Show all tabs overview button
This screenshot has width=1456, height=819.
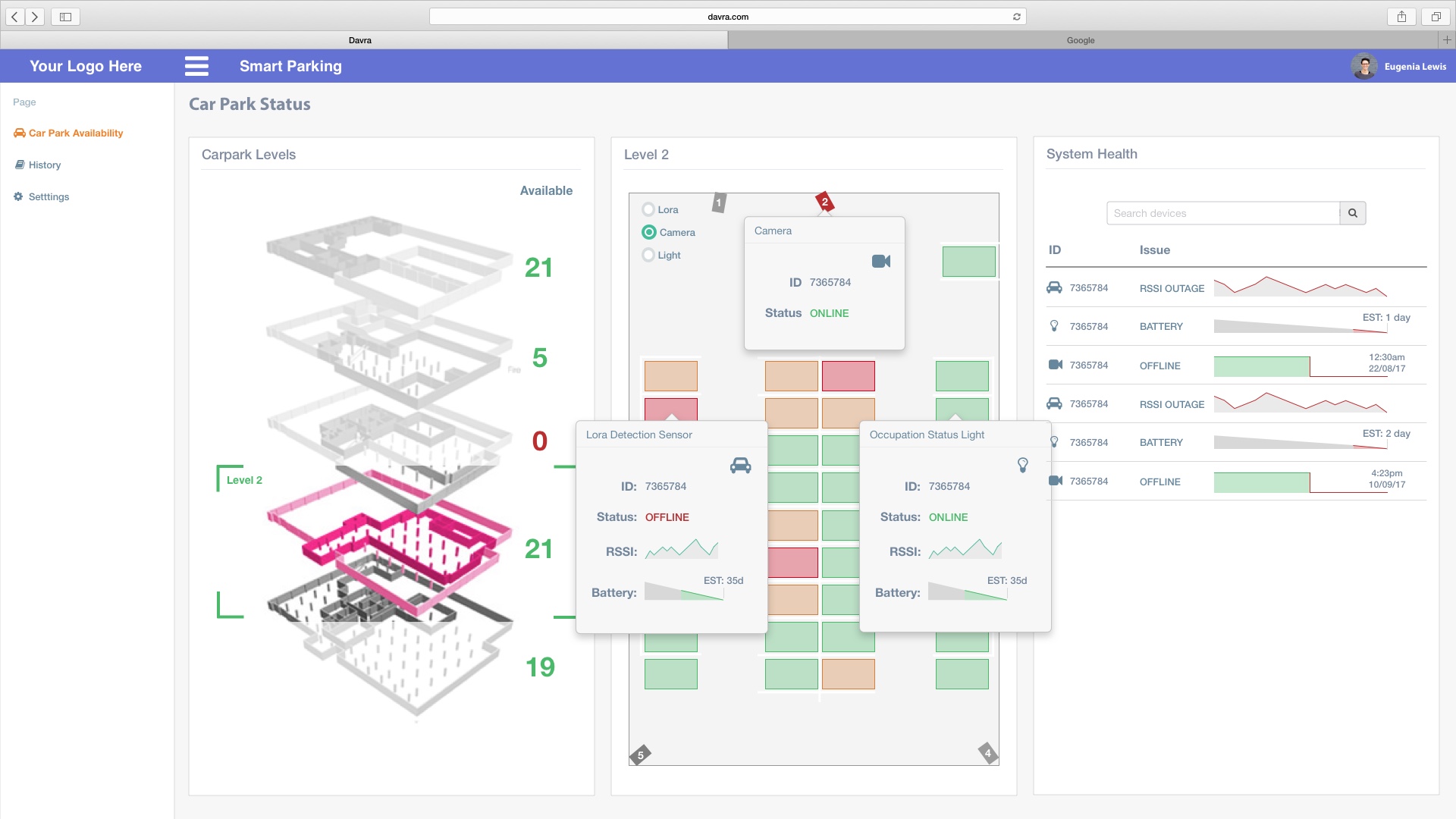click(x=1436, y=17)
